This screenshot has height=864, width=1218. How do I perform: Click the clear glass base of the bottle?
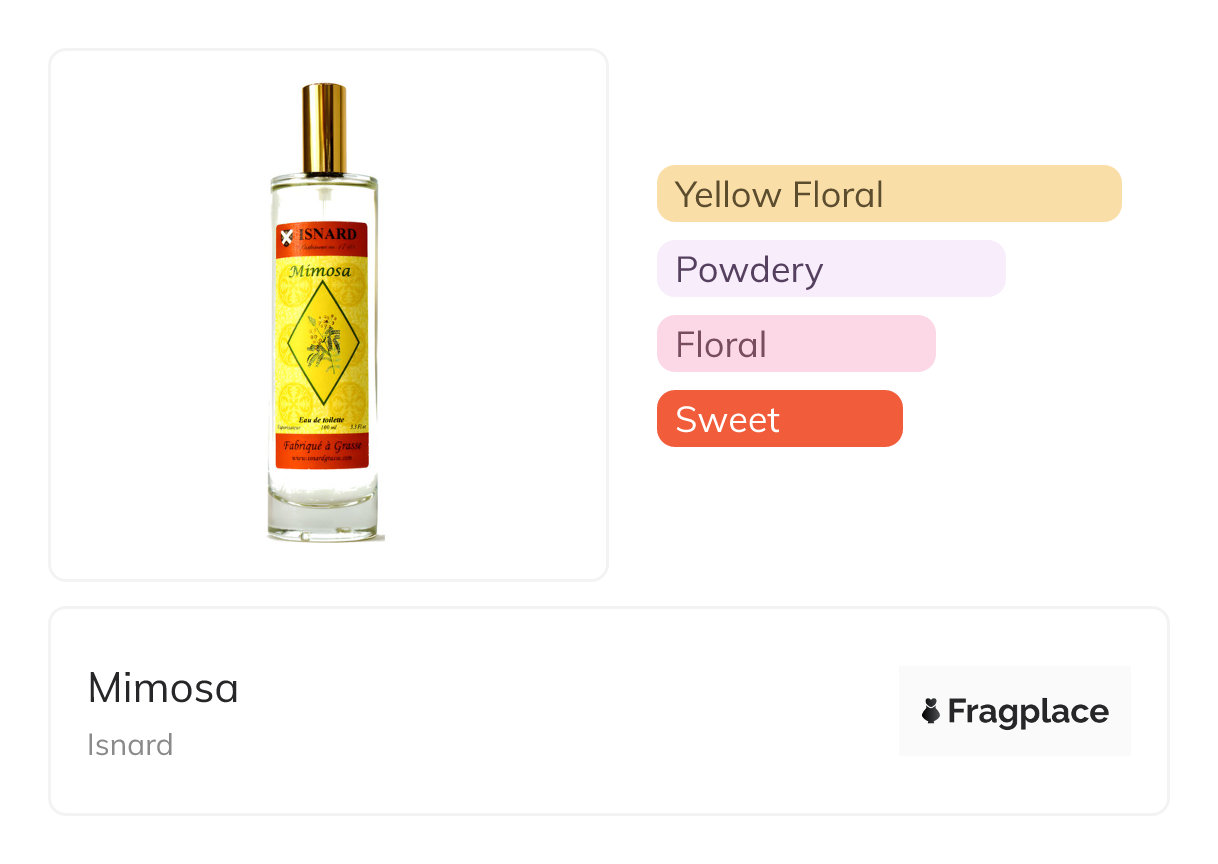[323, 515]
